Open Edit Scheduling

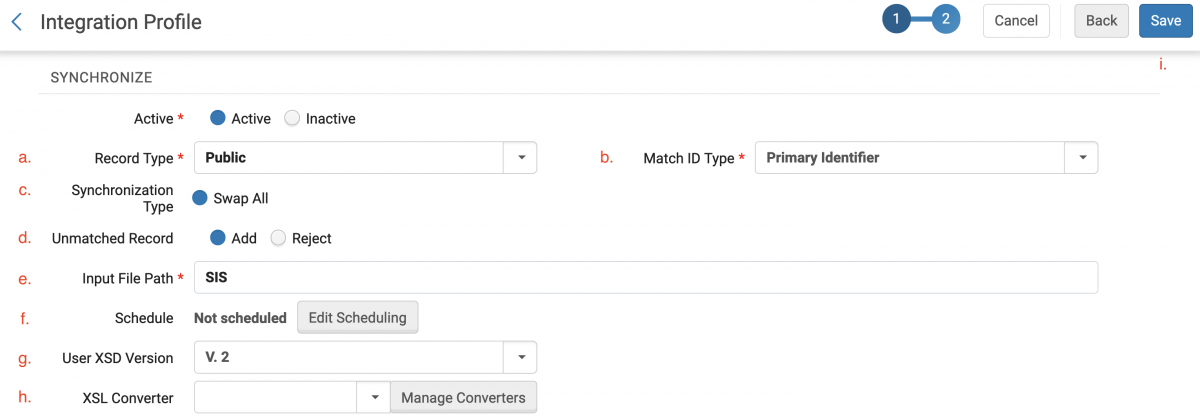pyautogui.click(x=357, y=318)
